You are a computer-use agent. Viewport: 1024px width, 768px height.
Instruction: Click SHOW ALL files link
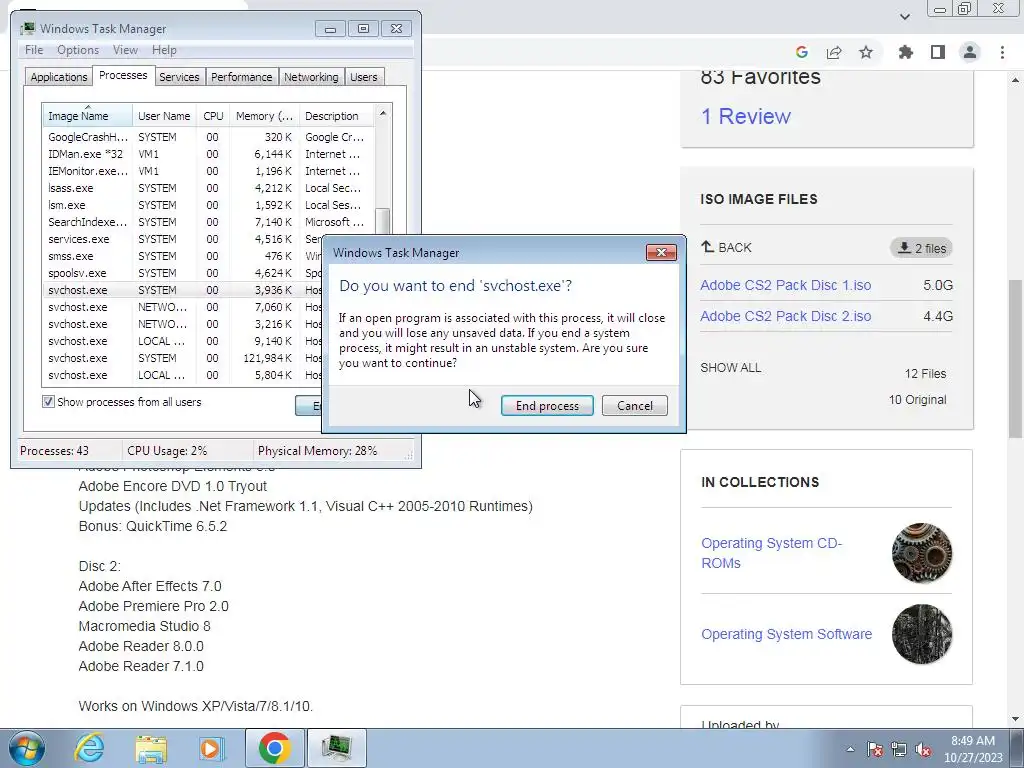tap(731, 368)
